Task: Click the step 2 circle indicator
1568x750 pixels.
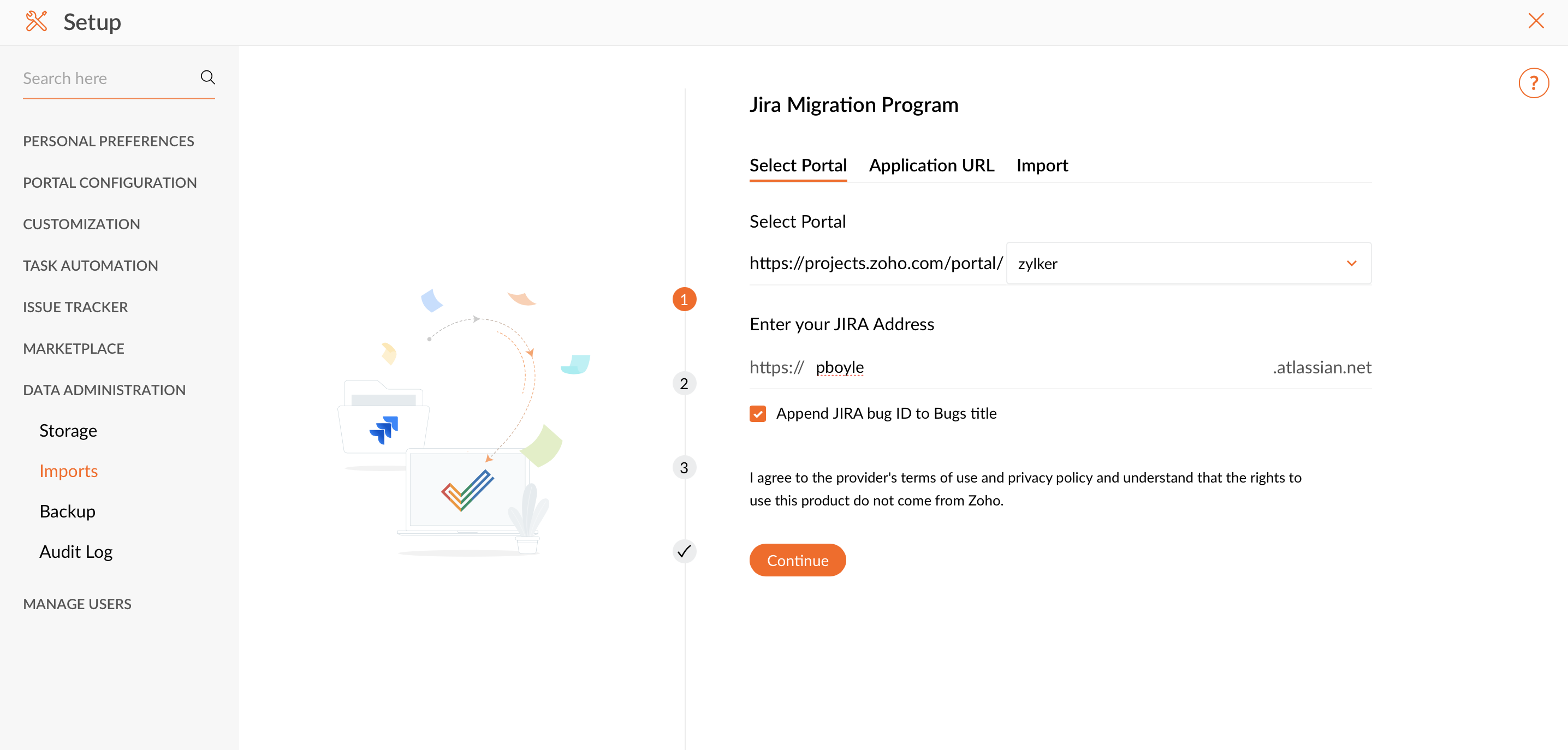Action: [684, 384]
